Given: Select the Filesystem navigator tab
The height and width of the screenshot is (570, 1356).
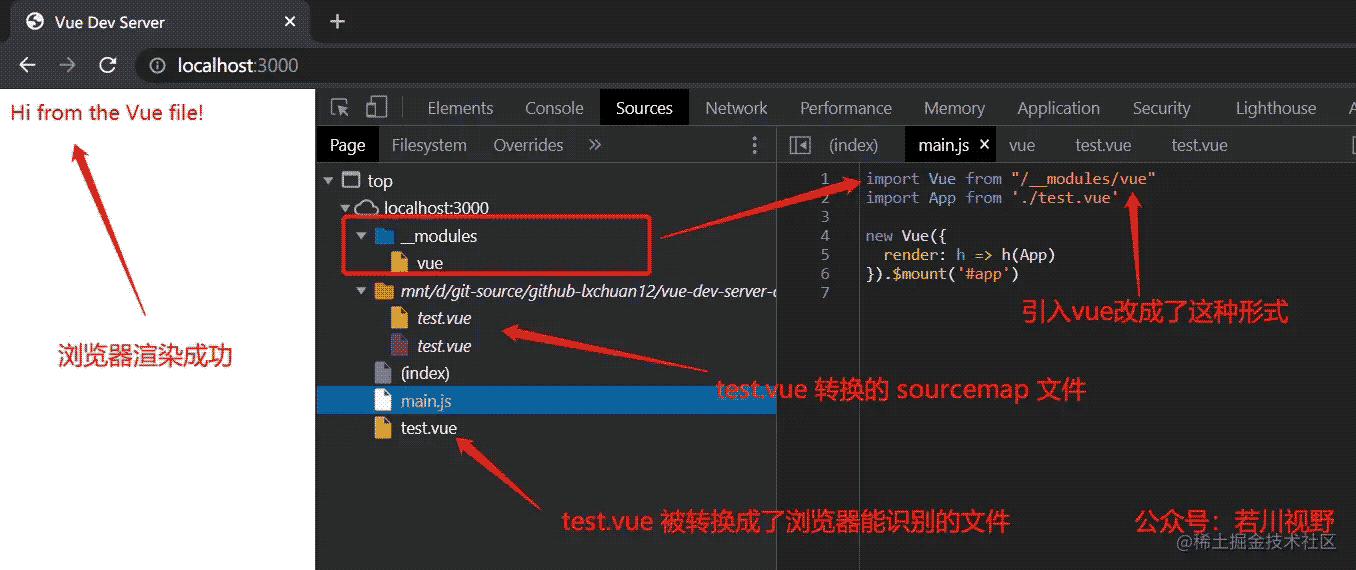Looking at the screenshot, I should (429, 145).
